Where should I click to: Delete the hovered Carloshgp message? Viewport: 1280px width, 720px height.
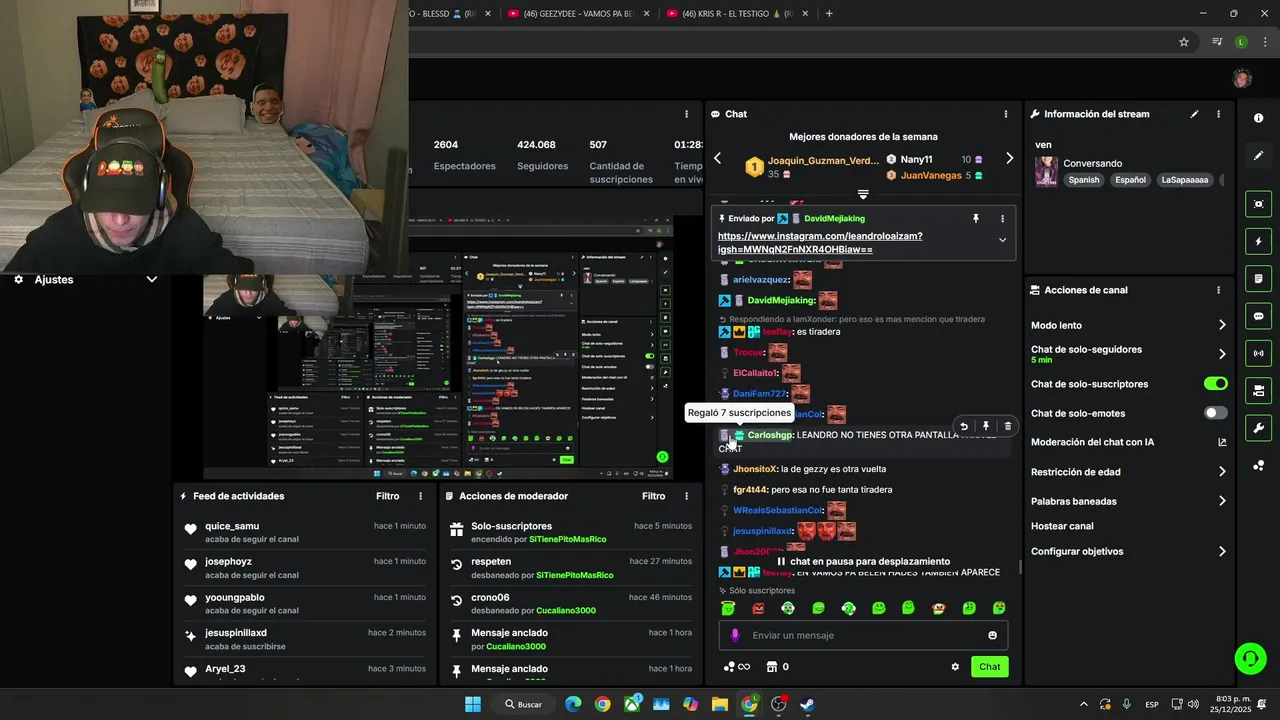click(1007, 426)
